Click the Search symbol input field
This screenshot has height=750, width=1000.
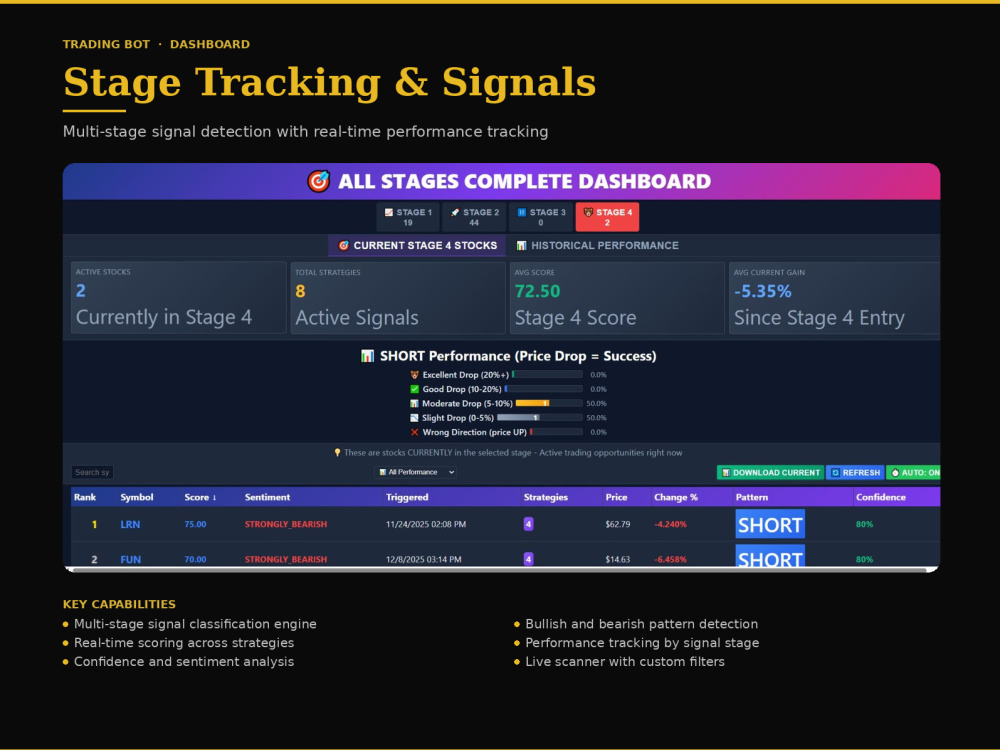[92, 473]
